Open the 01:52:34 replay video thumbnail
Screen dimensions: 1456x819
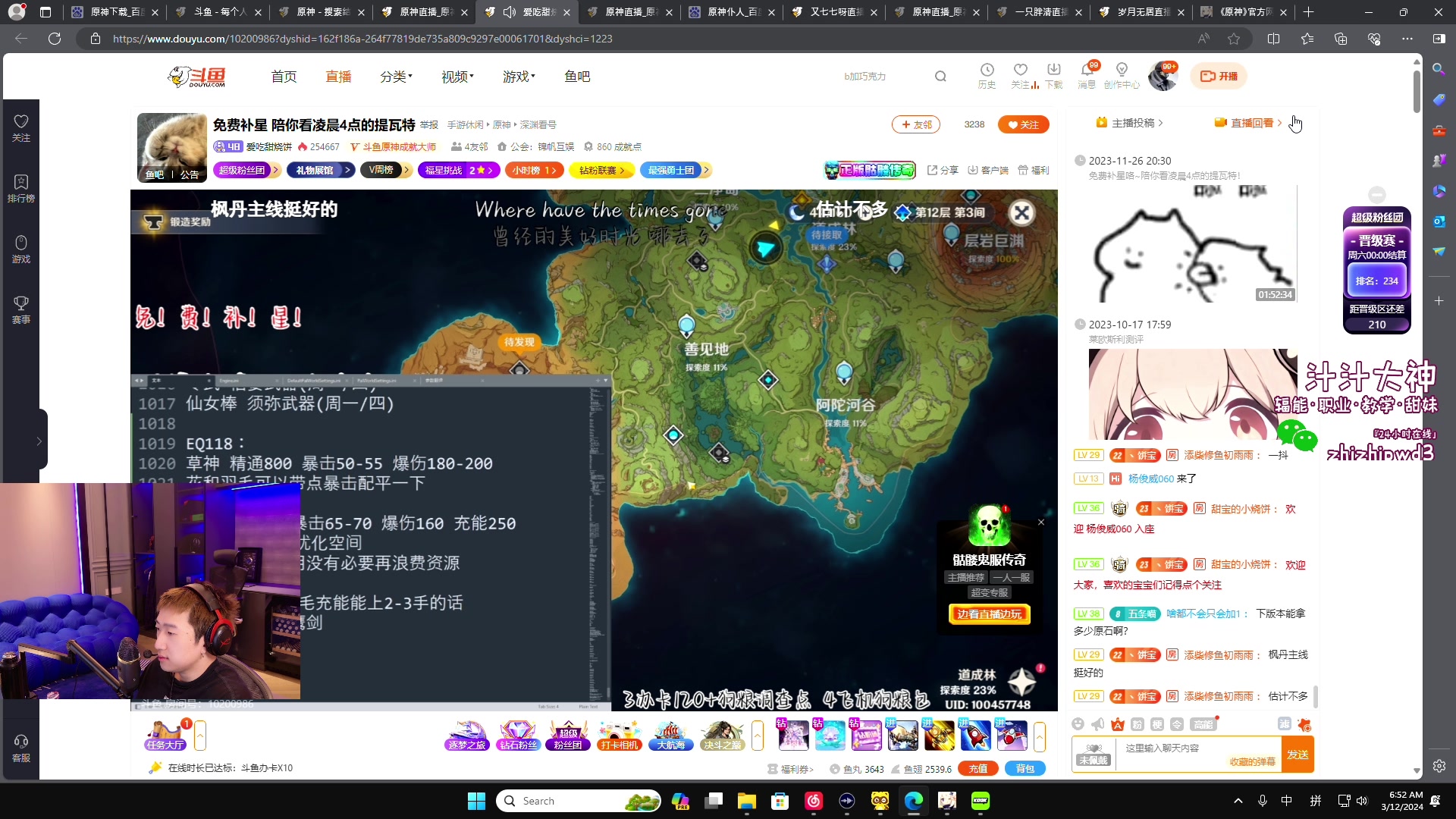tap(1192, 243)
